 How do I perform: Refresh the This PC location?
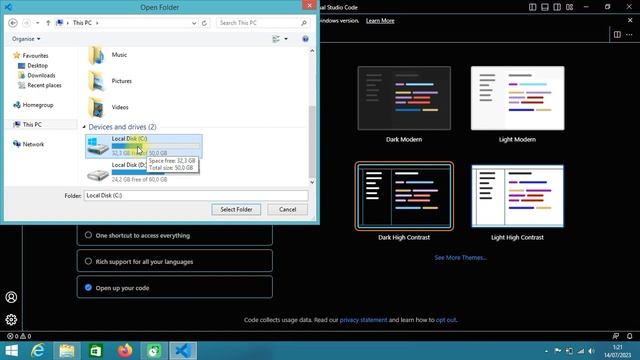[204, 23]
